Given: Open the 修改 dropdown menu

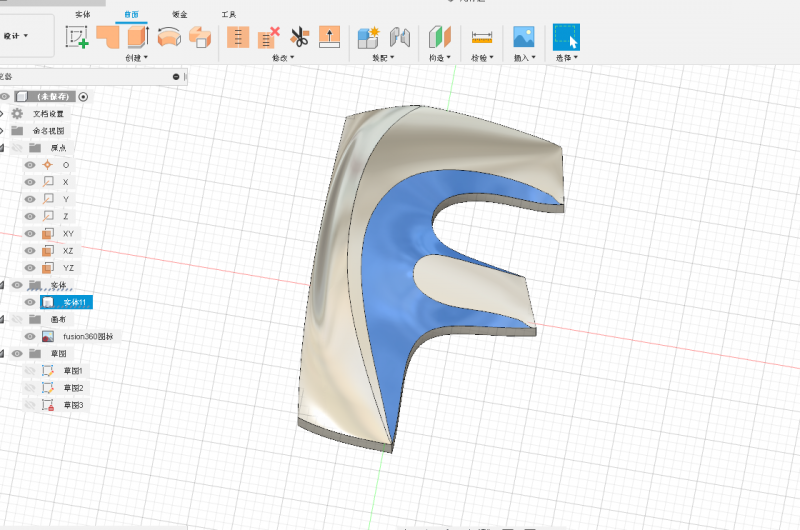Looking at the screenshot, I should [283, 58].
